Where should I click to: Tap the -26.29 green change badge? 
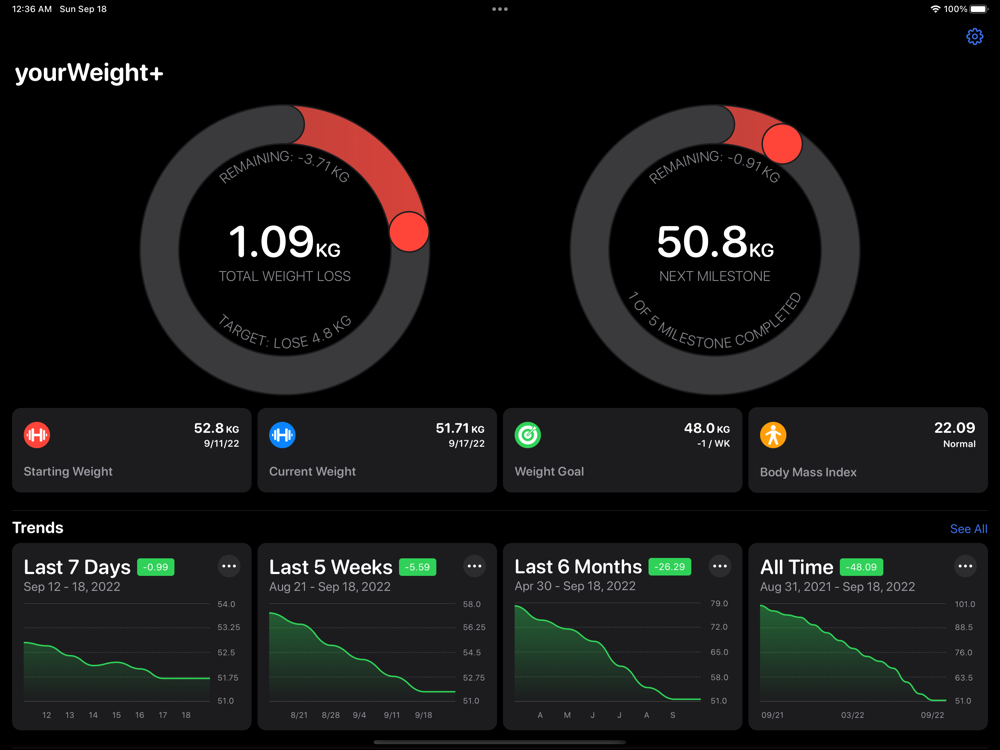point(670,566)
